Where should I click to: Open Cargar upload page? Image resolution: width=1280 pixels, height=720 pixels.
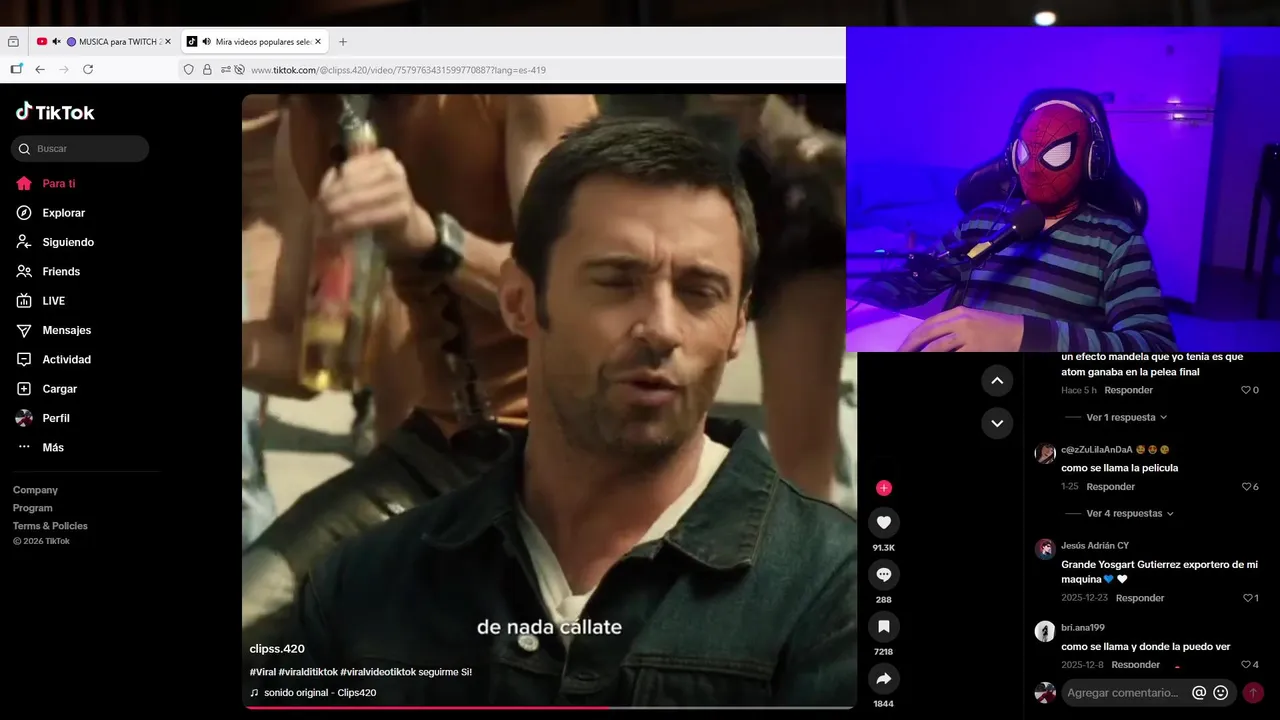[x=46, y=389]
